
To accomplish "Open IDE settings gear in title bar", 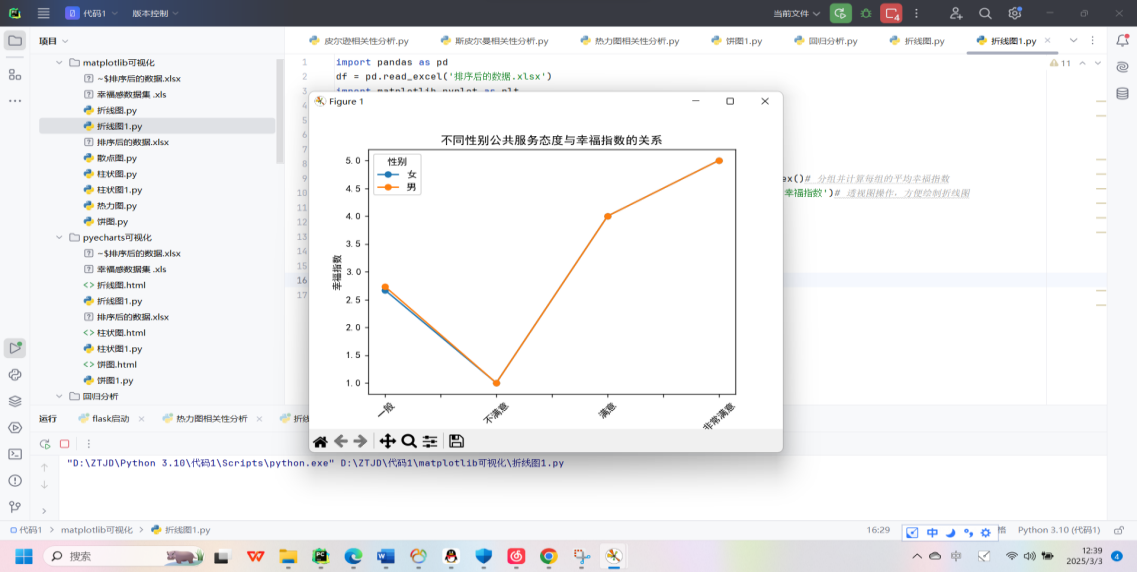I will click(1014, 13).
